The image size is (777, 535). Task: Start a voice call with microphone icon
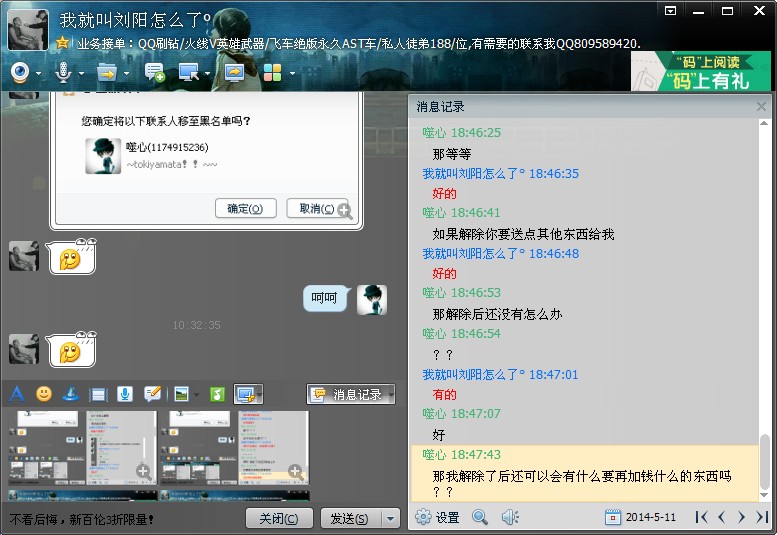(63, 73)
